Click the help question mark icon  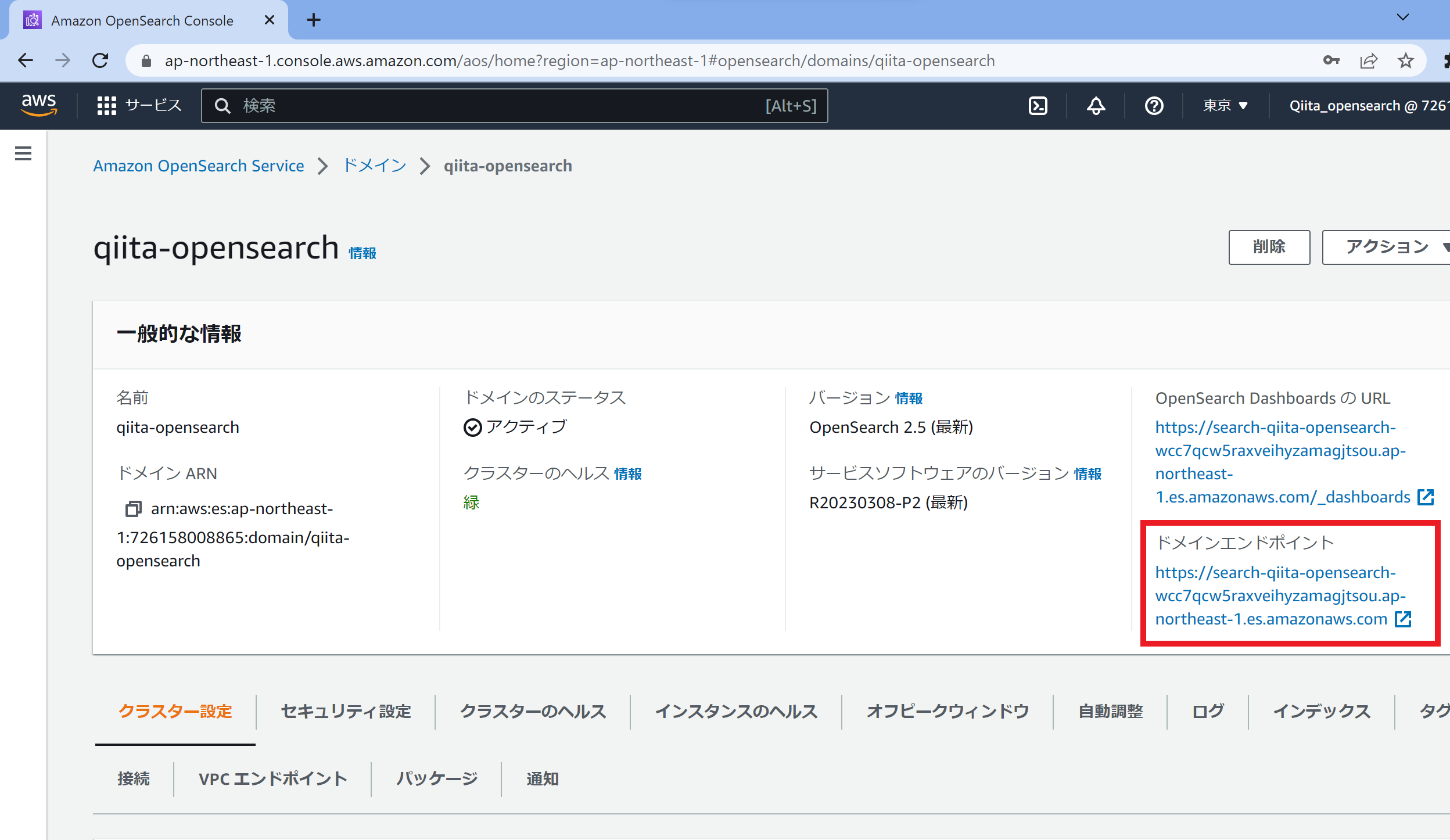tap(1154, 106)
